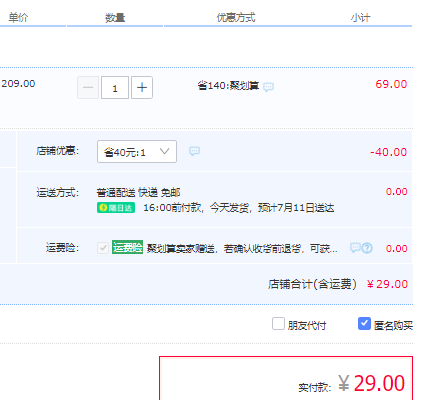Open the 省40元 store discount dropdown
This screenshot has height=400, width=421.
click(137, 152)
